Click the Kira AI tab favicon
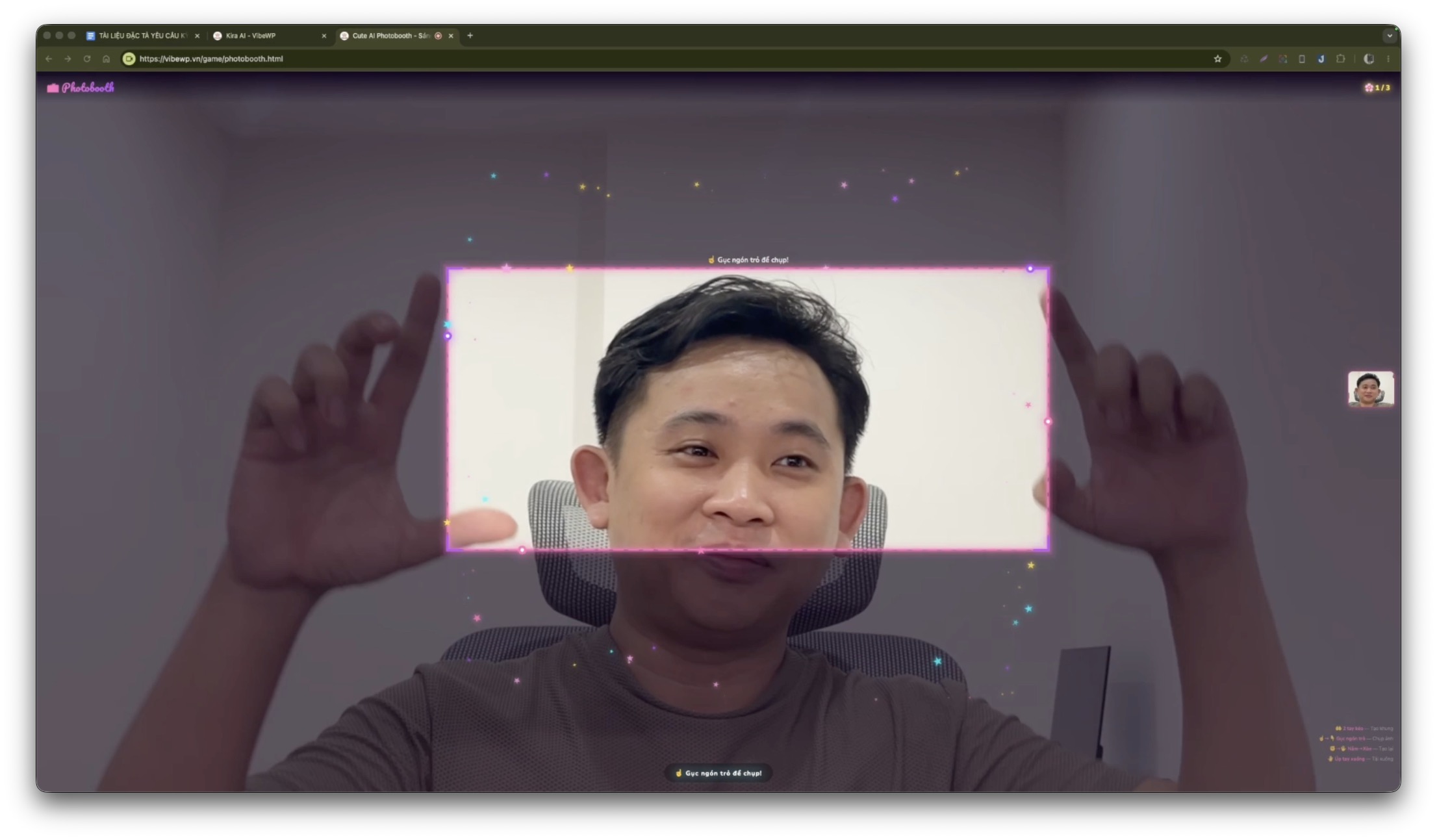Image resolution: width=1437 pixels, height=840 pixels. (x=218, y=36)
